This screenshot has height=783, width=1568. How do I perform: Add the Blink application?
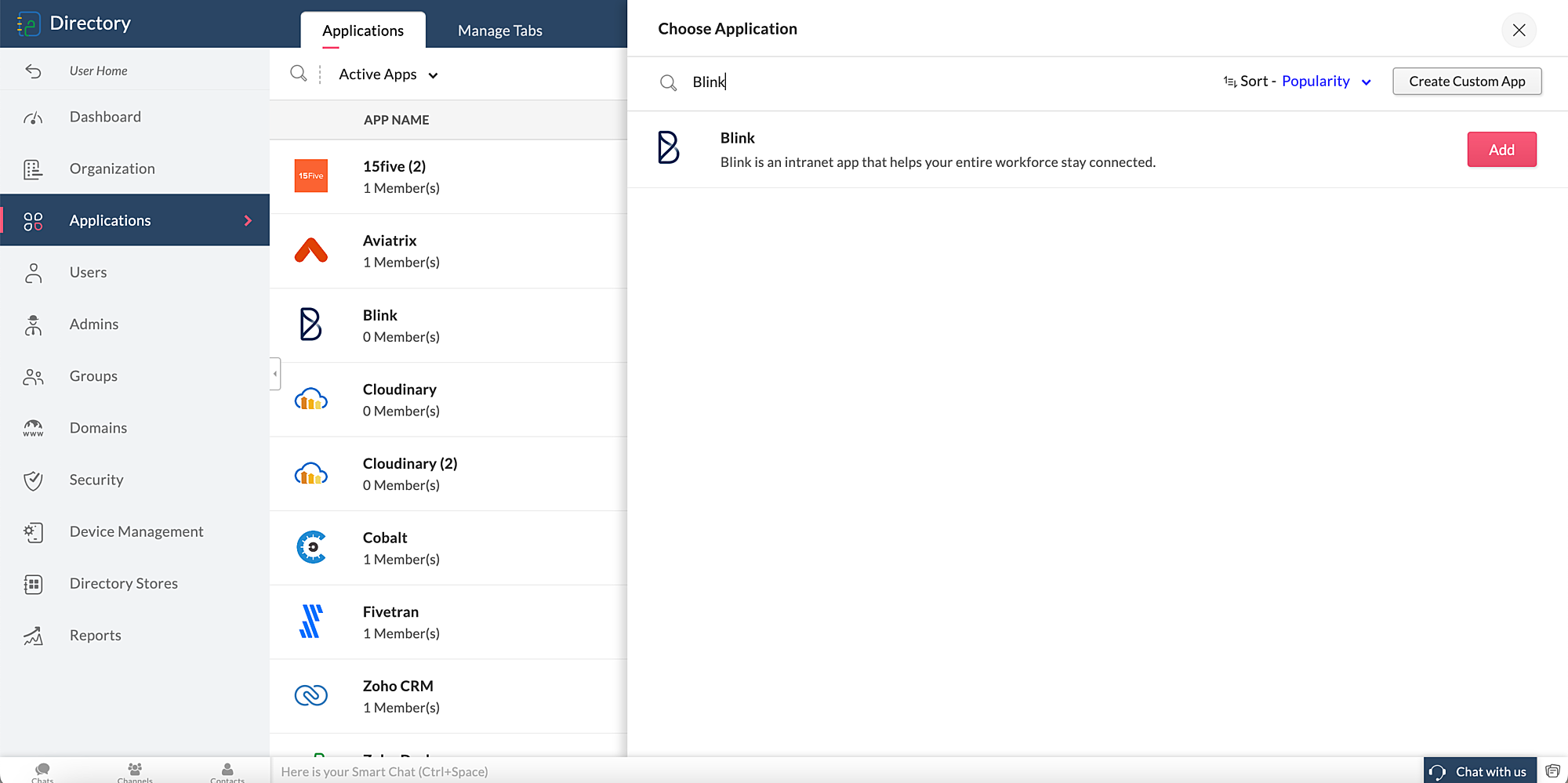[1501, 150]
